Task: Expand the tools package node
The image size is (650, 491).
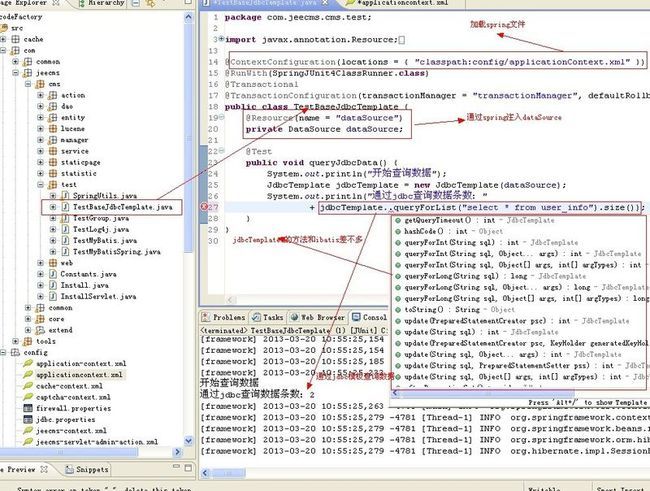Action: point(16,341)
